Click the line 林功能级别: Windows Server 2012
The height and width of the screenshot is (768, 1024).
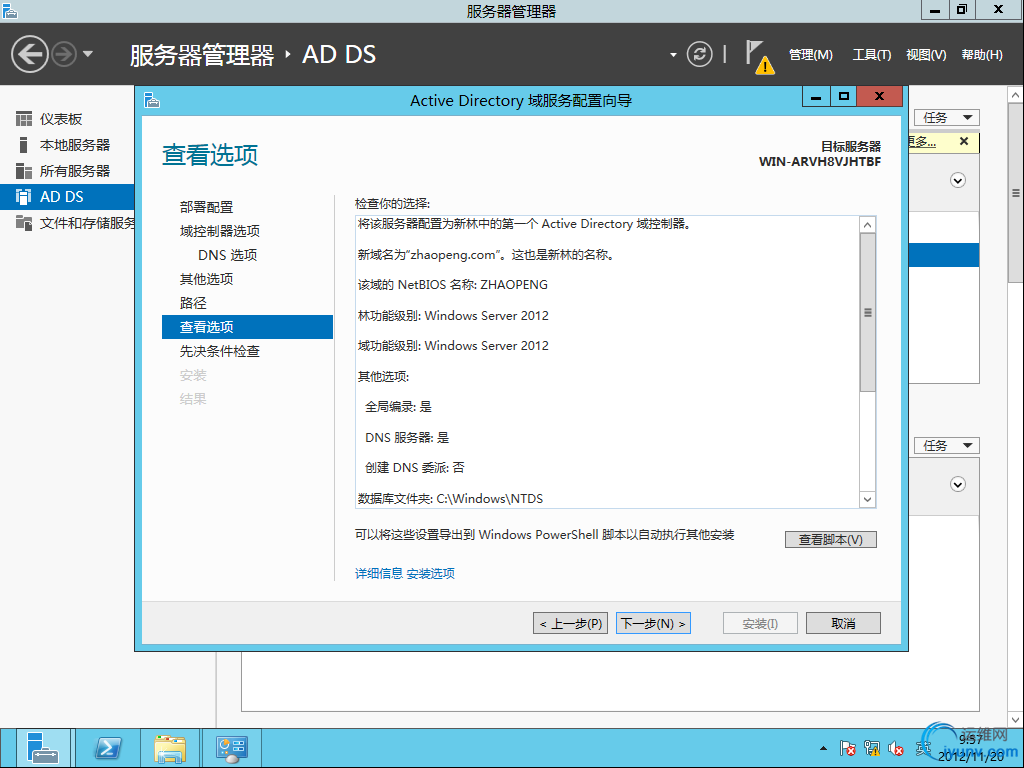[x=453, y=315]
